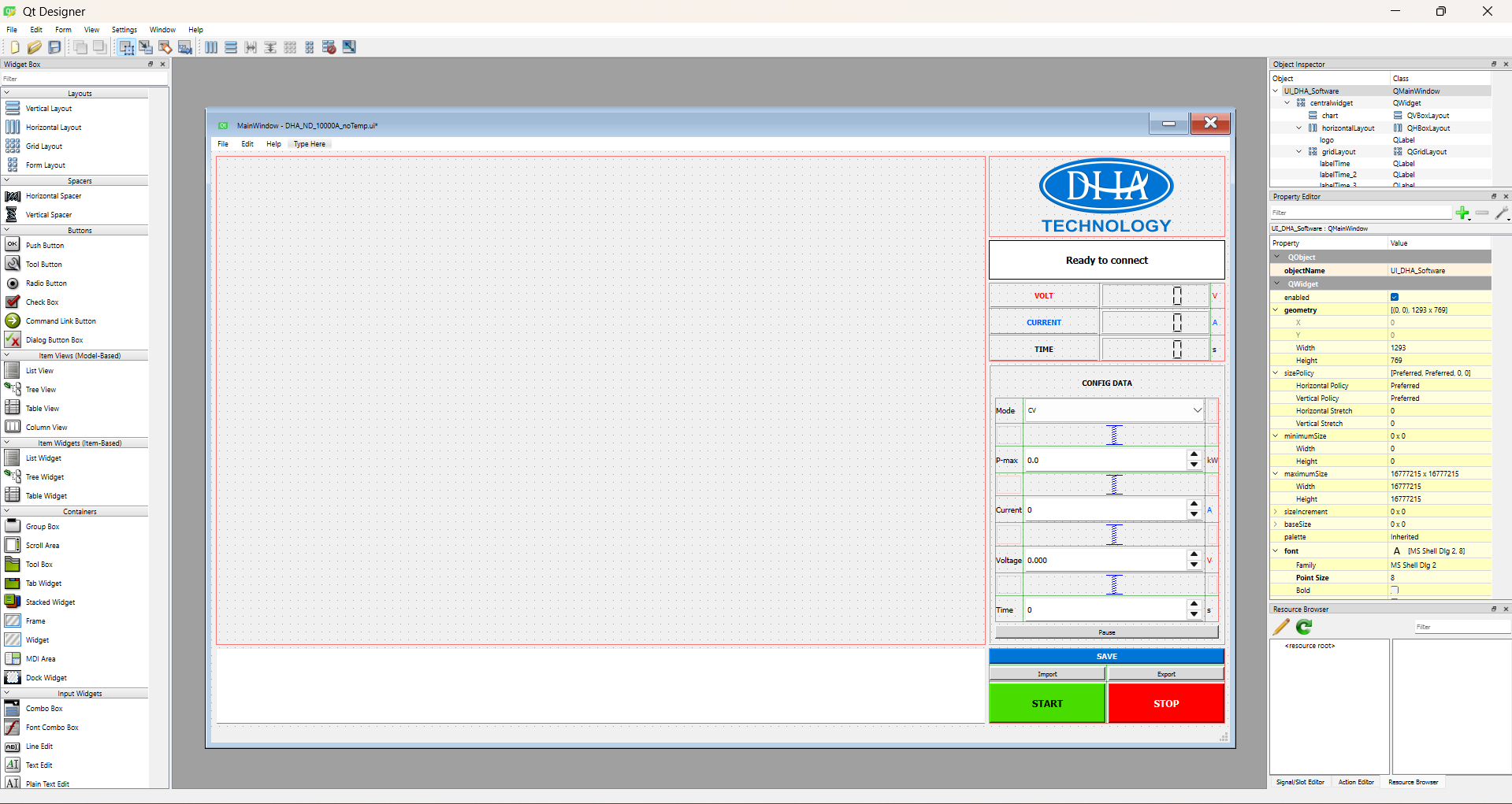This screenshot has height=804, width=1512.
Task: Increase P-max spin box value
Action: coord(1194,455)
